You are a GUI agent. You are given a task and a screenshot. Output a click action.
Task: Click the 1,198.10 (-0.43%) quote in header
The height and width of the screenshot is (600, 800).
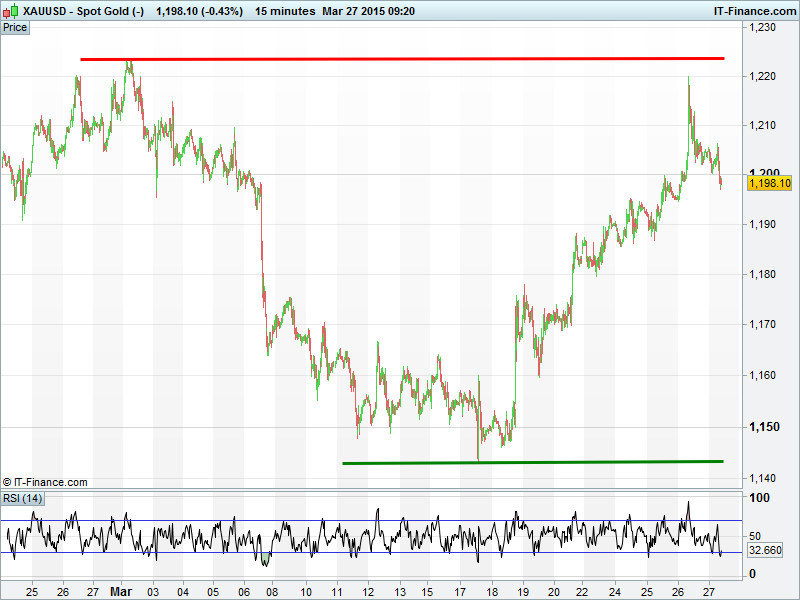click(x=199, y=10)
